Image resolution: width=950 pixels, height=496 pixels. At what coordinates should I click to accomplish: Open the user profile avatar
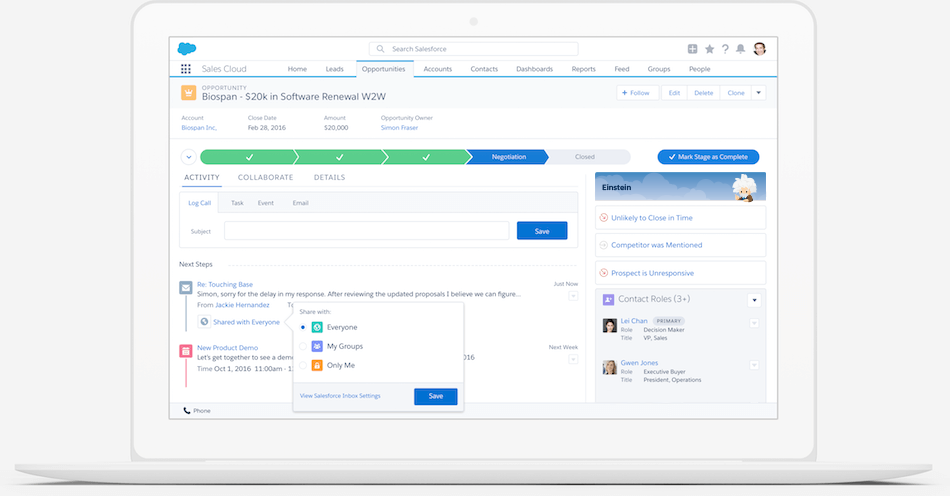[760, 49]
